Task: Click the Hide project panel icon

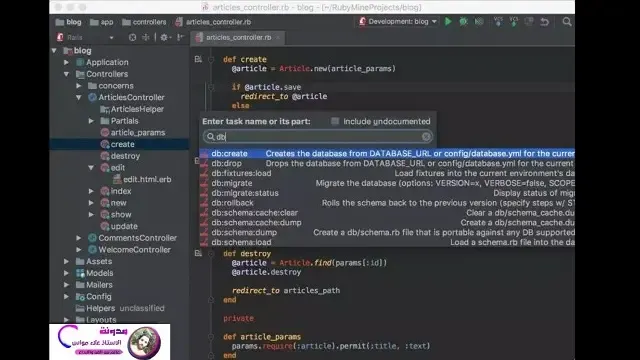Action: click(x=180, y=38)
